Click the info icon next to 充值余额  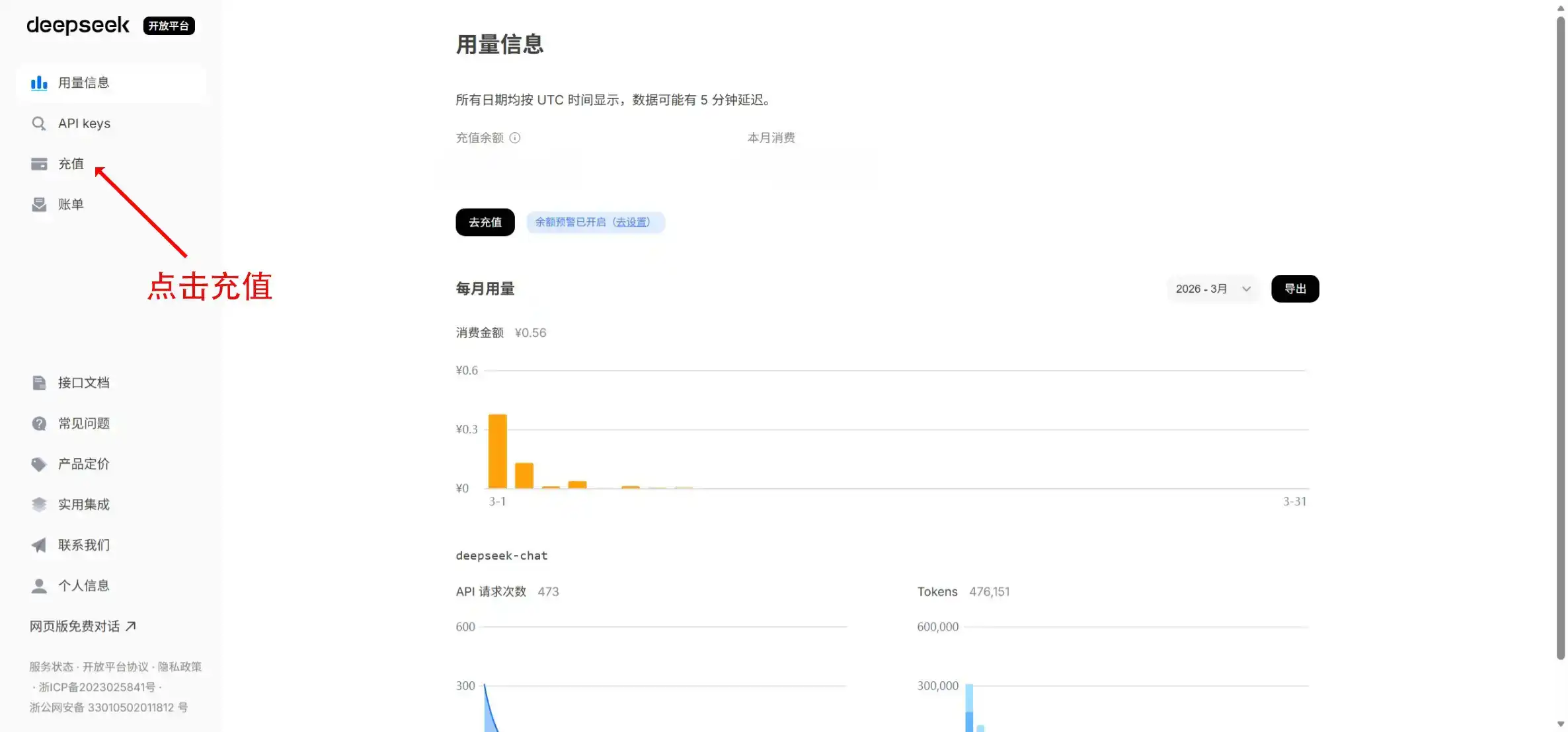click(x=515, y=138)
